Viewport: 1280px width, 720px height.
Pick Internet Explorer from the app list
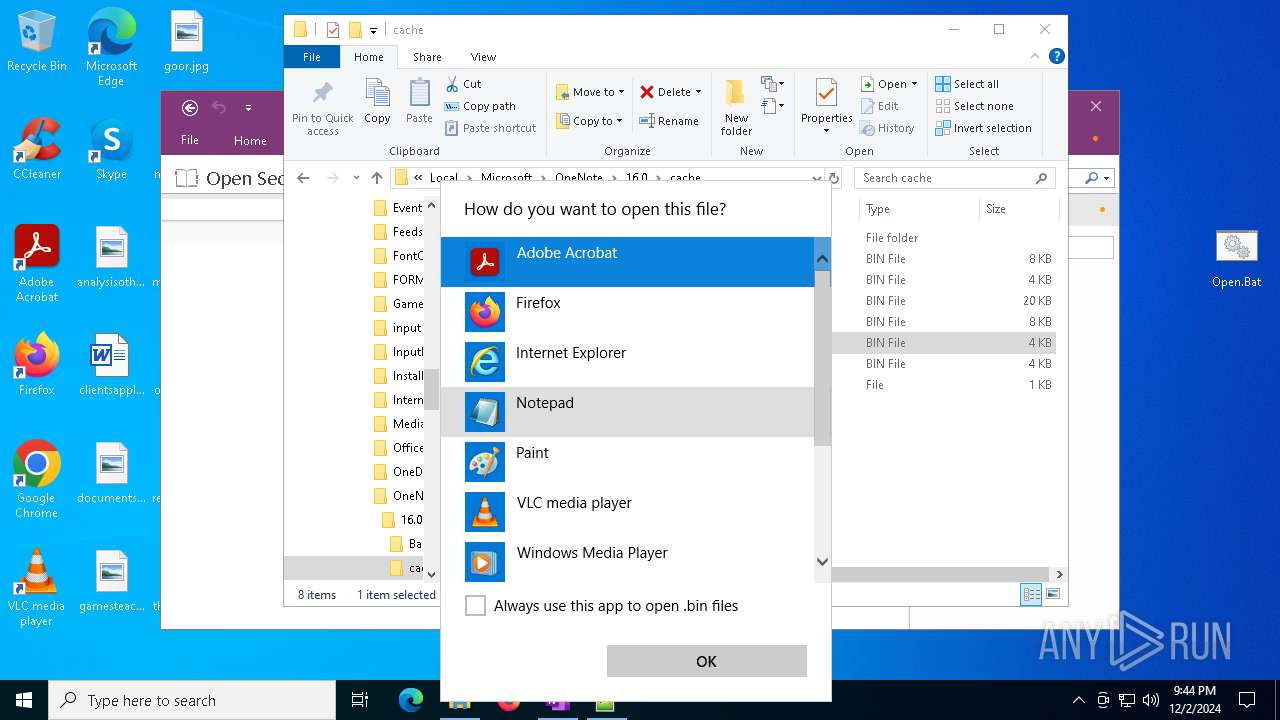628,362
